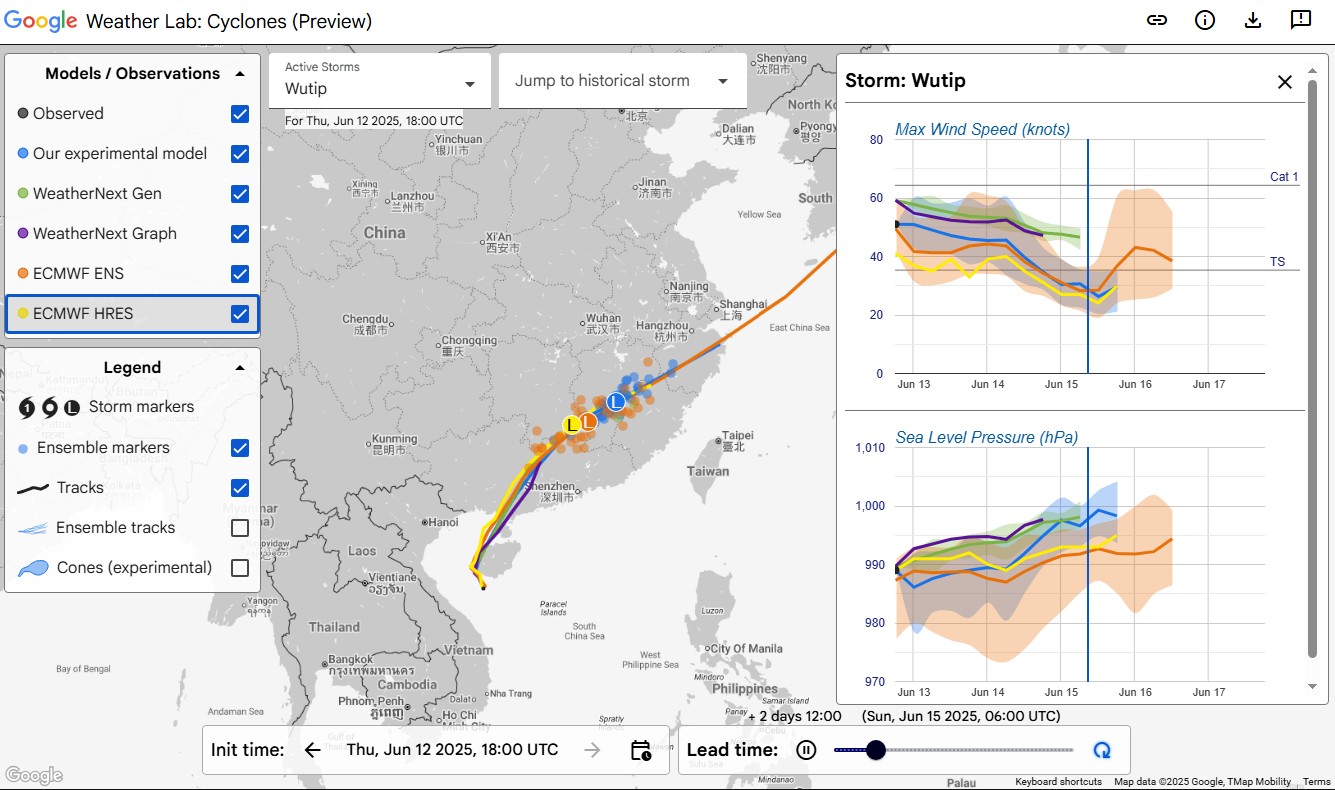Enable Cones (experimental) checkbox
Screen dimensions: 1335x790
(240, 568)
